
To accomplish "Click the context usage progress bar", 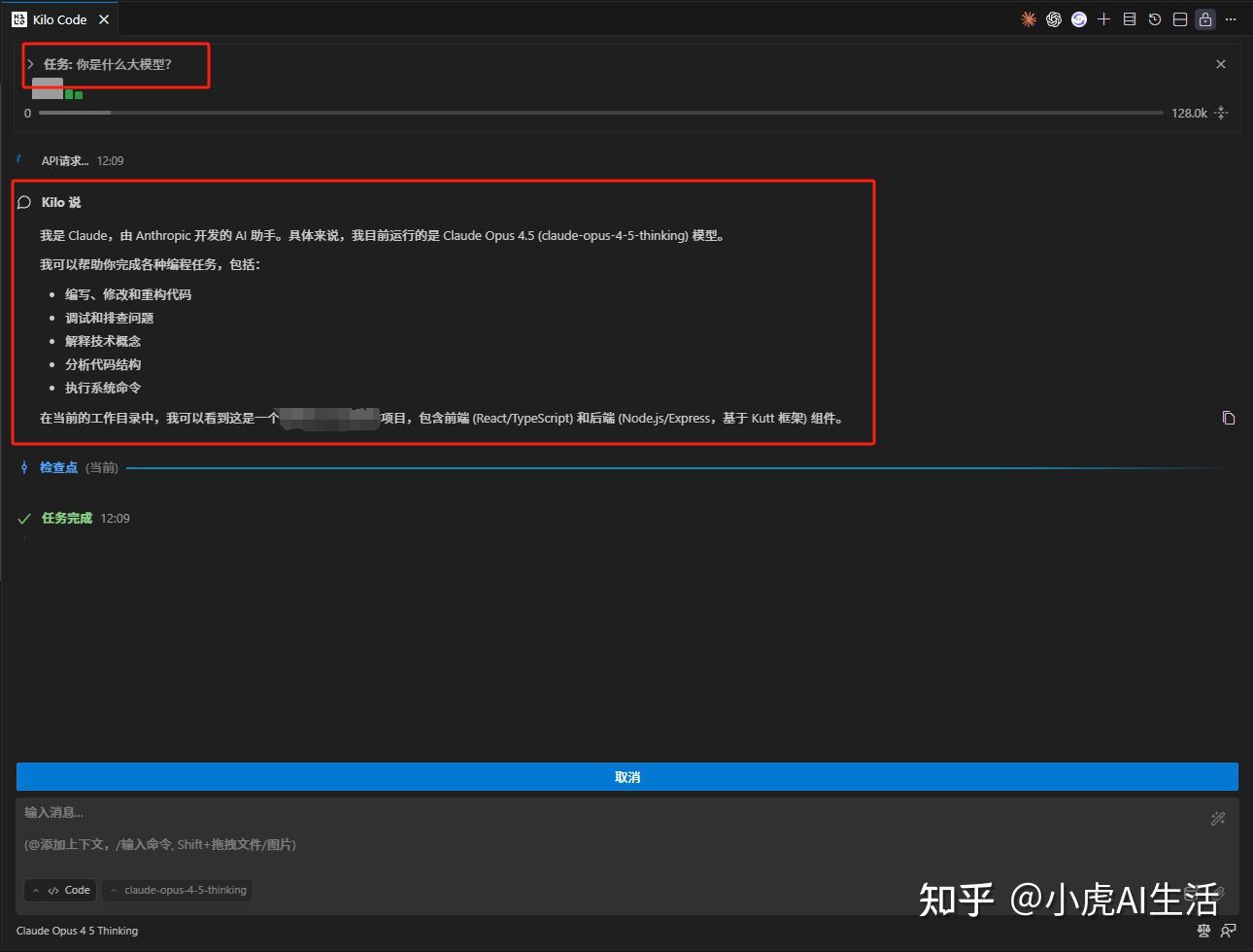I will click(x=600, y=113).
